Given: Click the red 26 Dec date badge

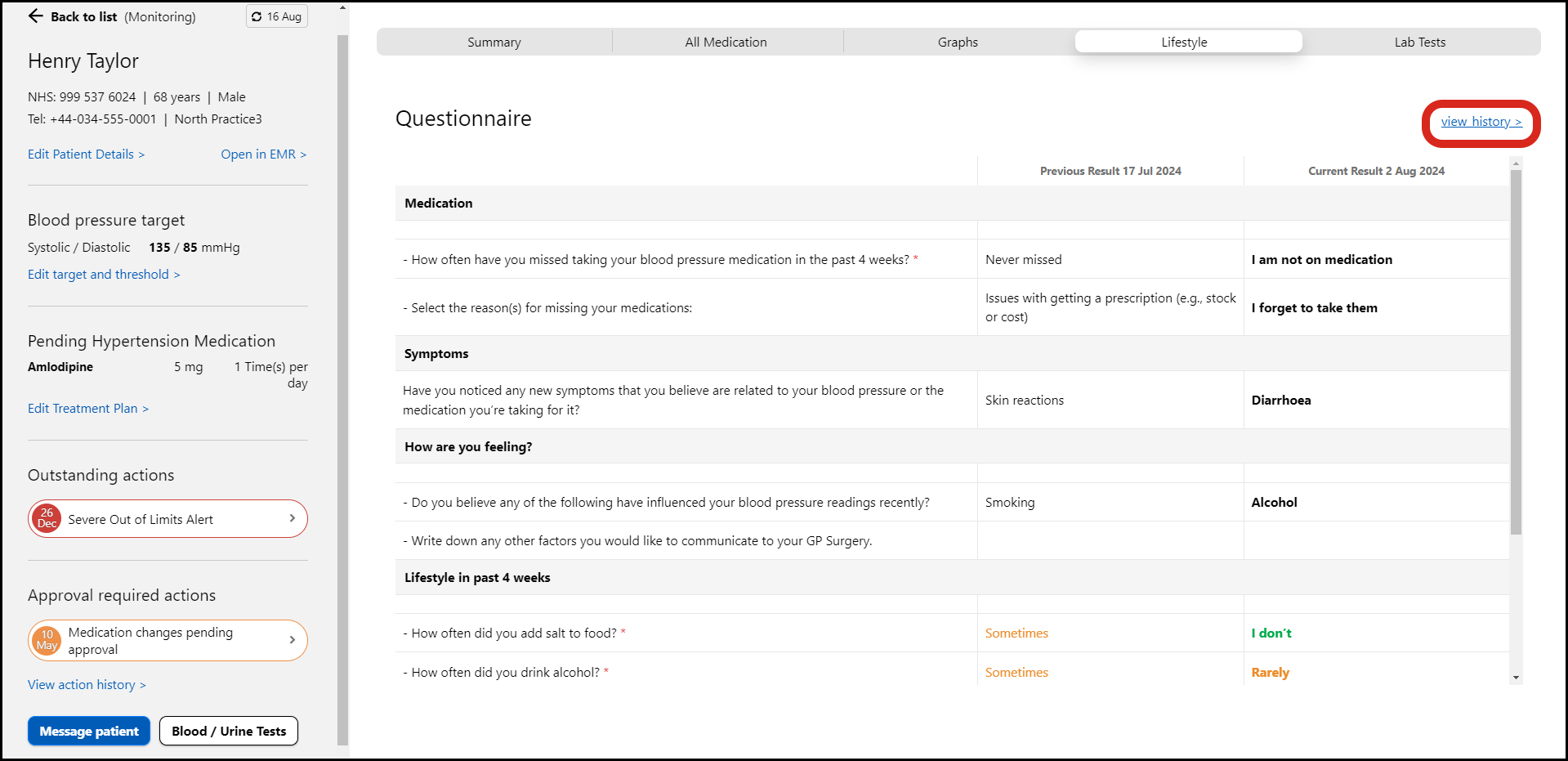Looking at the screenshot, I should pyautogui.click(x=47, y=518).
